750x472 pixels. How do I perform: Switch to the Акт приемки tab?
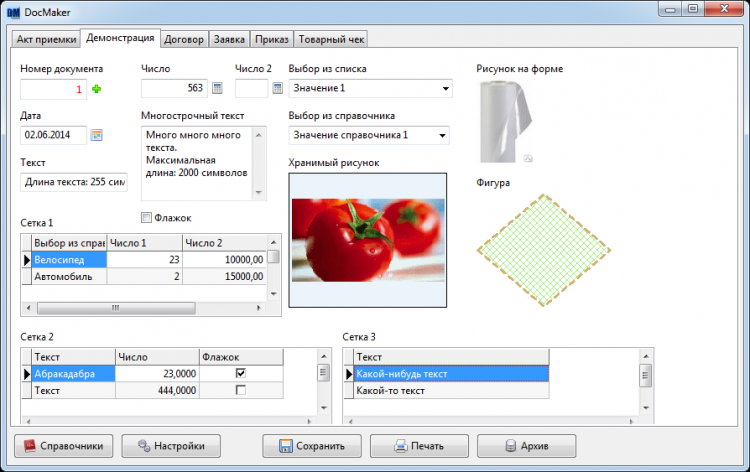click(x=46, y=39)
